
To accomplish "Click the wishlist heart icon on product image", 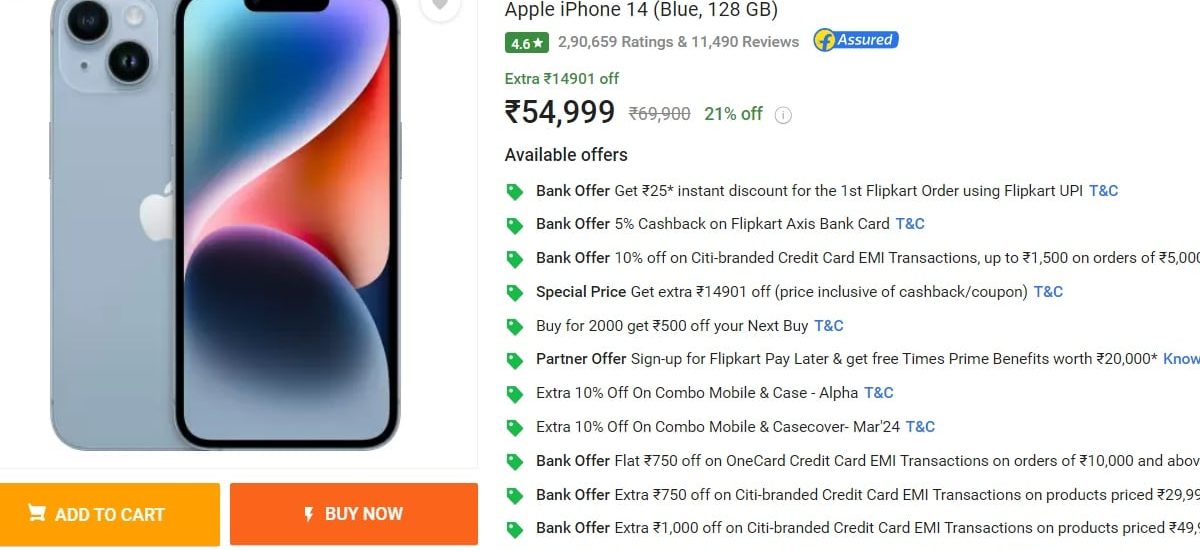I will coord(439,7).
